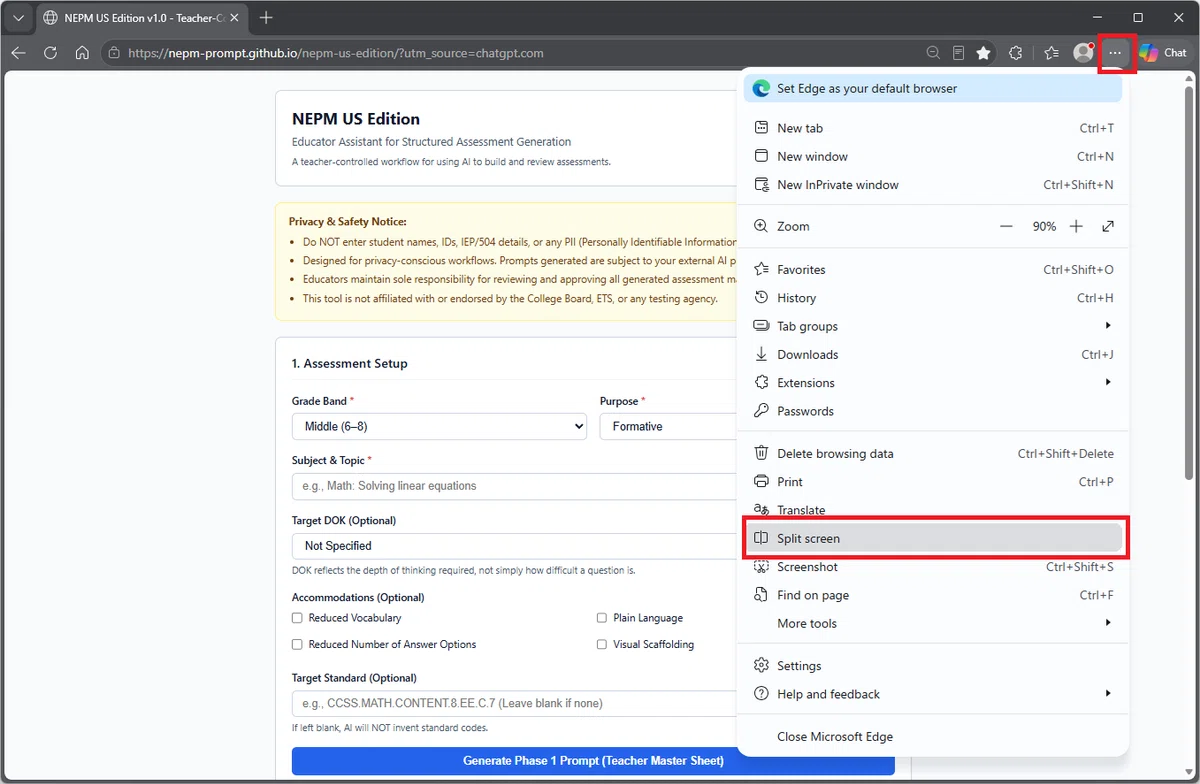Open History from the menu
The width and height of the screenshot is (1200, 784).
click(x=932, y=297)
